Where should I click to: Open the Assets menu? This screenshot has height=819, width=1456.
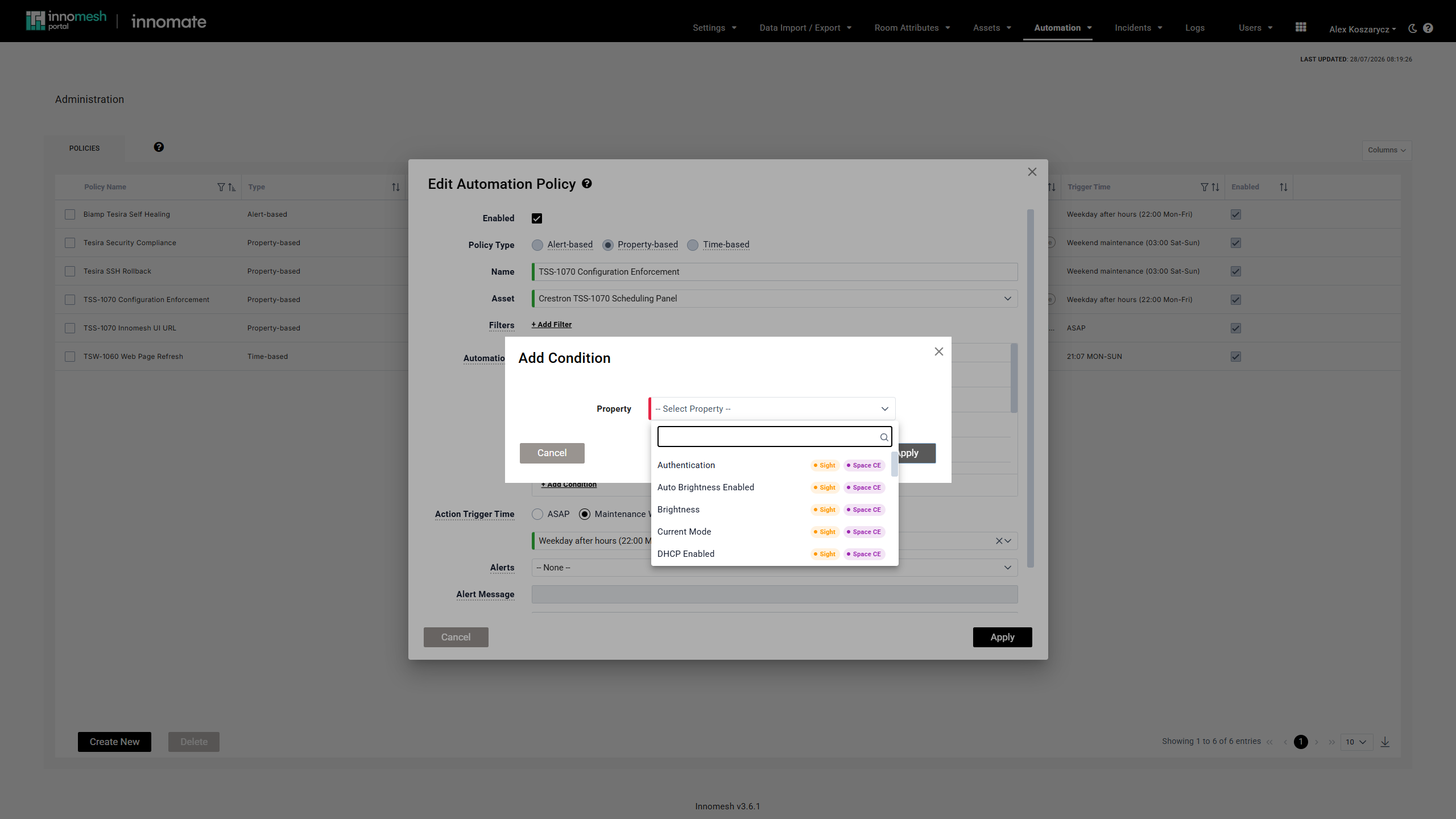tap(992, 28)
